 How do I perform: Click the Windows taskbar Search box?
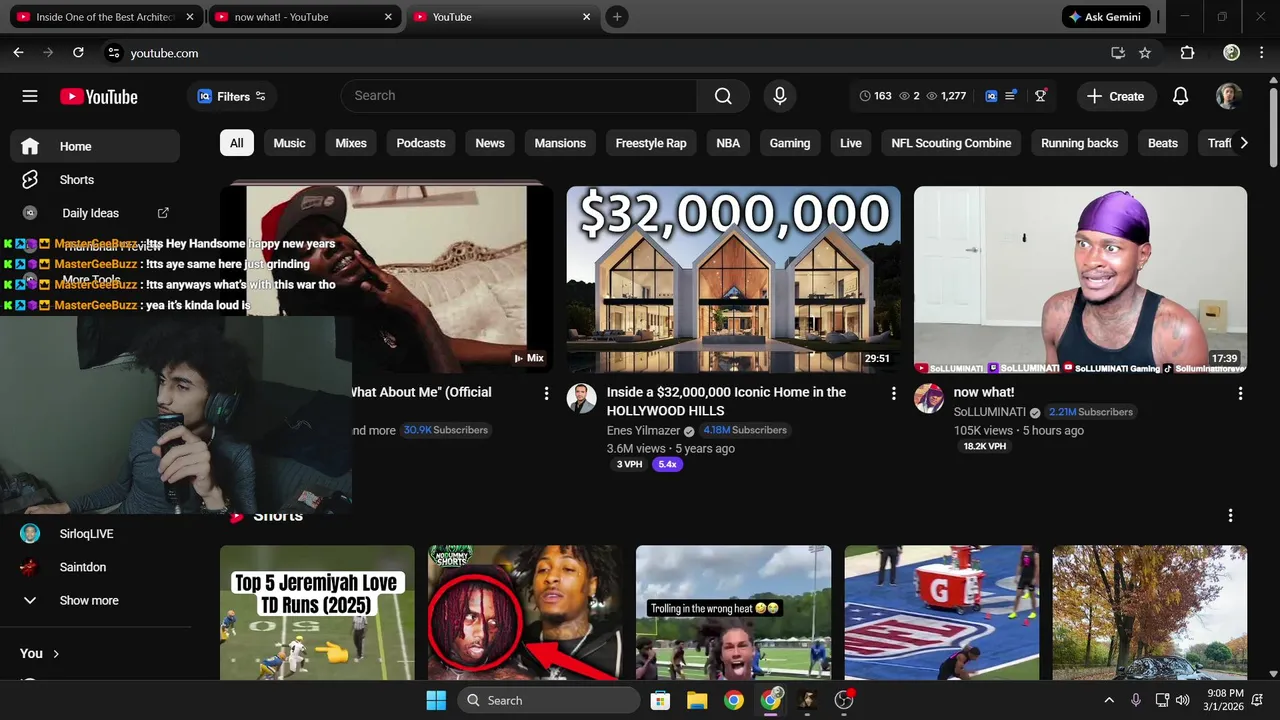click(548, 700)
